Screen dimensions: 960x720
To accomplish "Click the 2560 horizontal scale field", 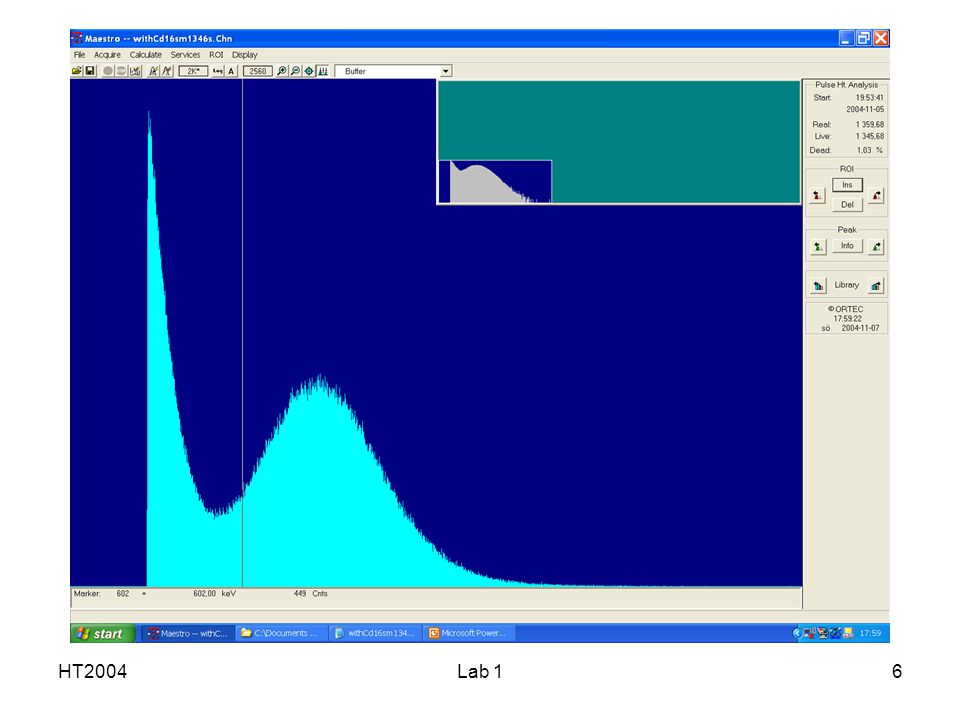I will pyautogui.click(x=258, y=71).
